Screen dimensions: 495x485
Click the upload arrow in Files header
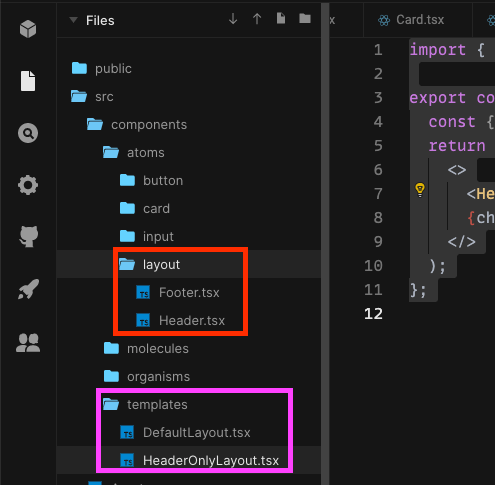point(257,19)
